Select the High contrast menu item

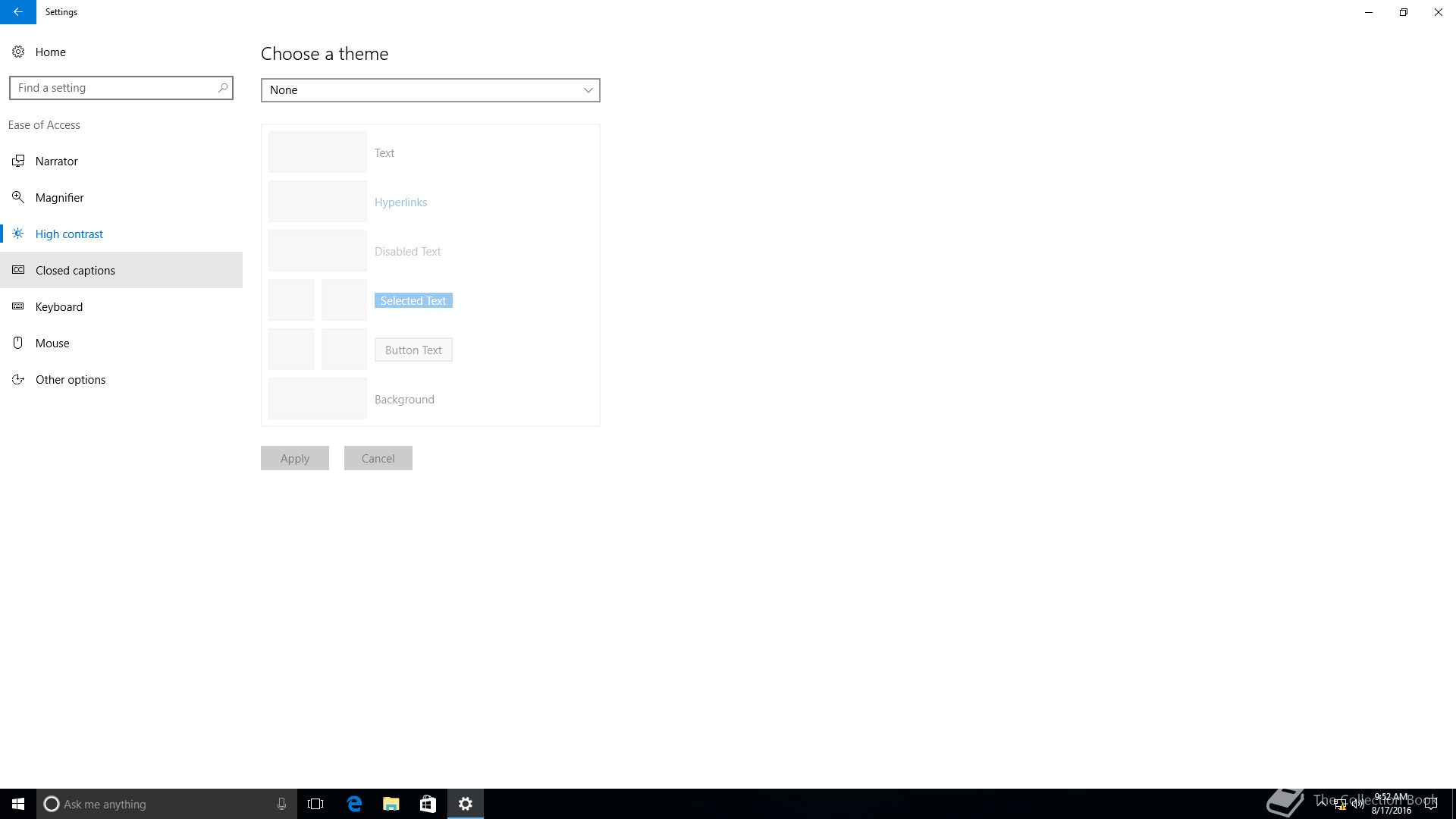coord(69,234)
